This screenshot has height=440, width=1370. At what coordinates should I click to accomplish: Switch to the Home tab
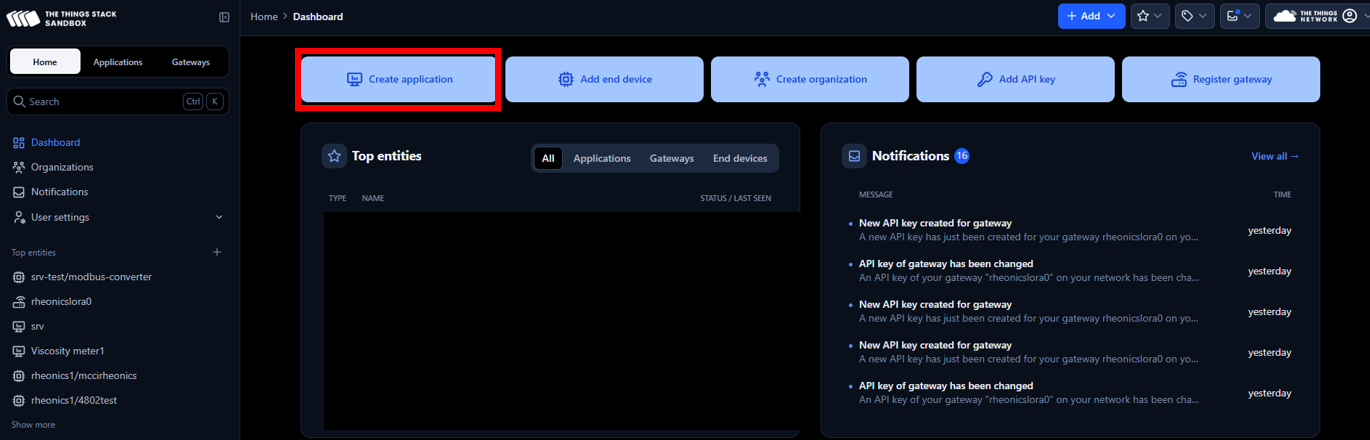tap(45, 62)
